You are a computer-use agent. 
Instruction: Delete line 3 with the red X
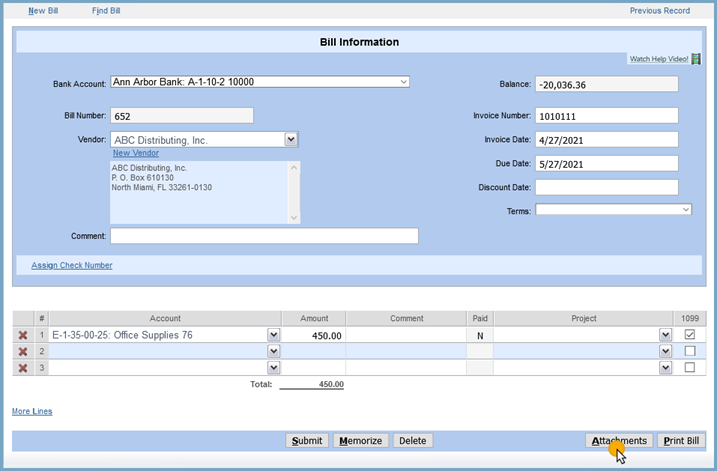(x=22, y=368)
